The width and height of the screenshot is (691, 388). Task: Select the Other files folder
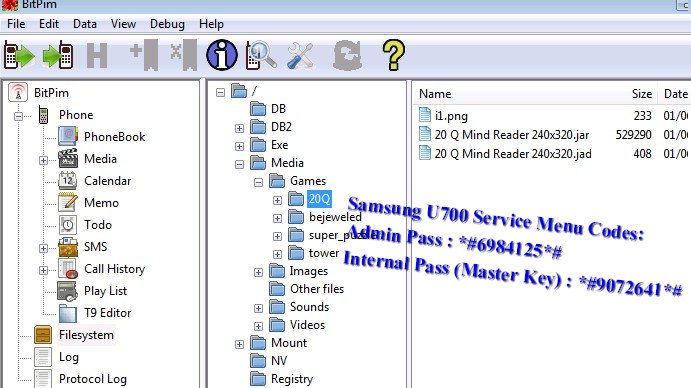[x=317, y=289]
